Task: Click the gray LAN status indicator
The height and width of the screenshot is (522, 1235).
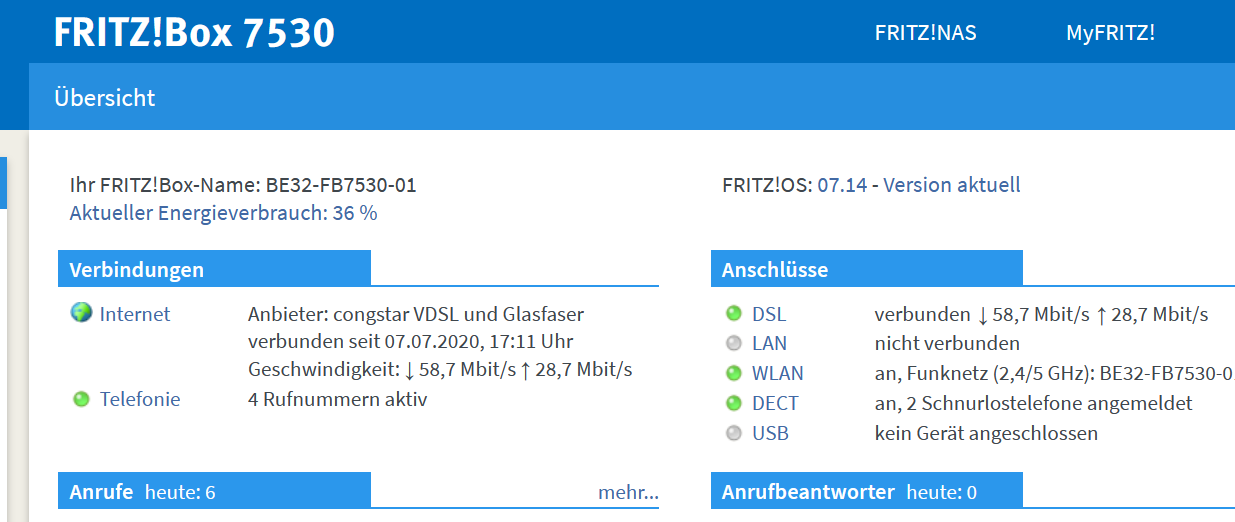Action: (734, 344)
